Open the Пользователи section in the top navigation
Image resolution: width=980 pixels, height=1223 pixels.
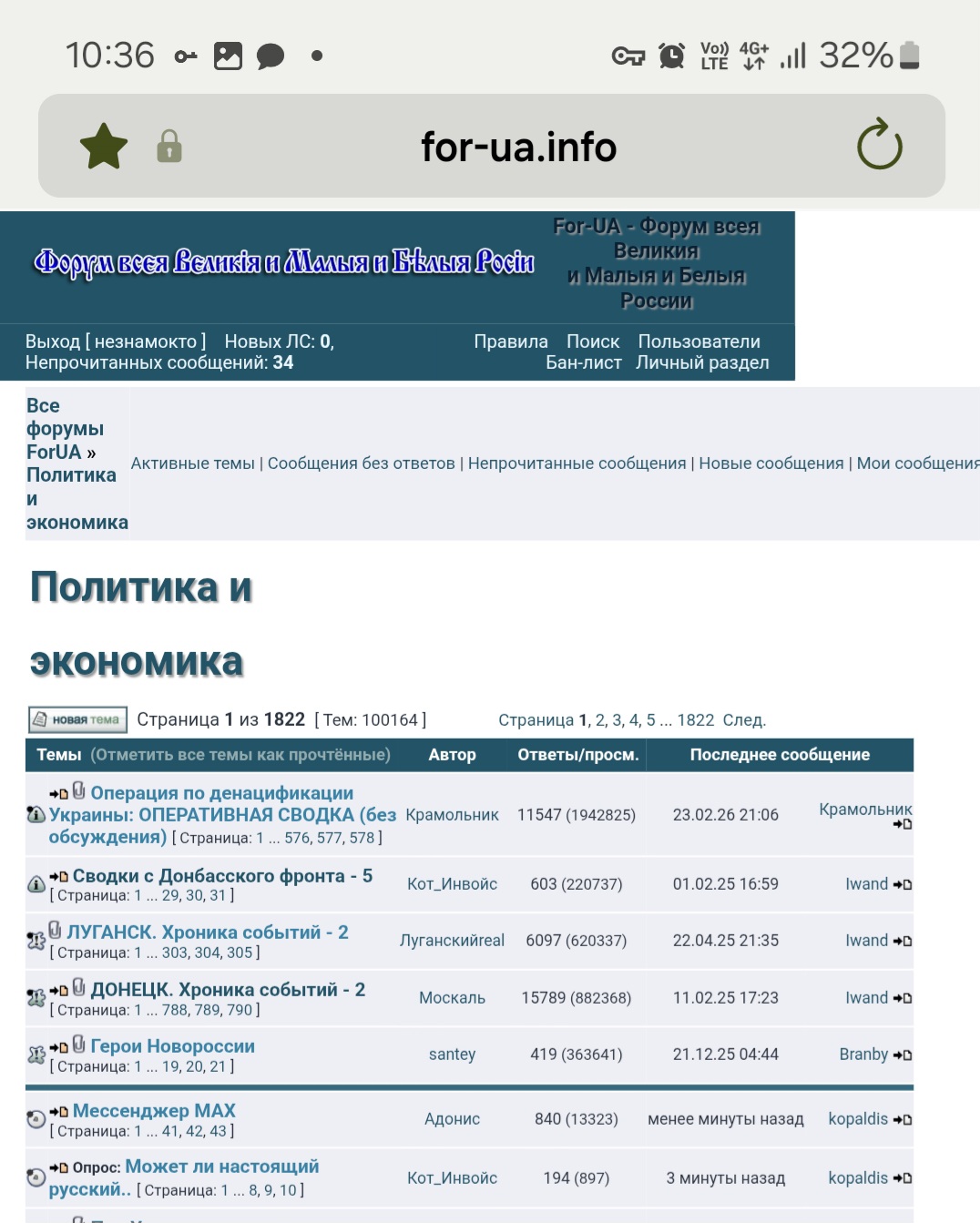coord(700,341)
